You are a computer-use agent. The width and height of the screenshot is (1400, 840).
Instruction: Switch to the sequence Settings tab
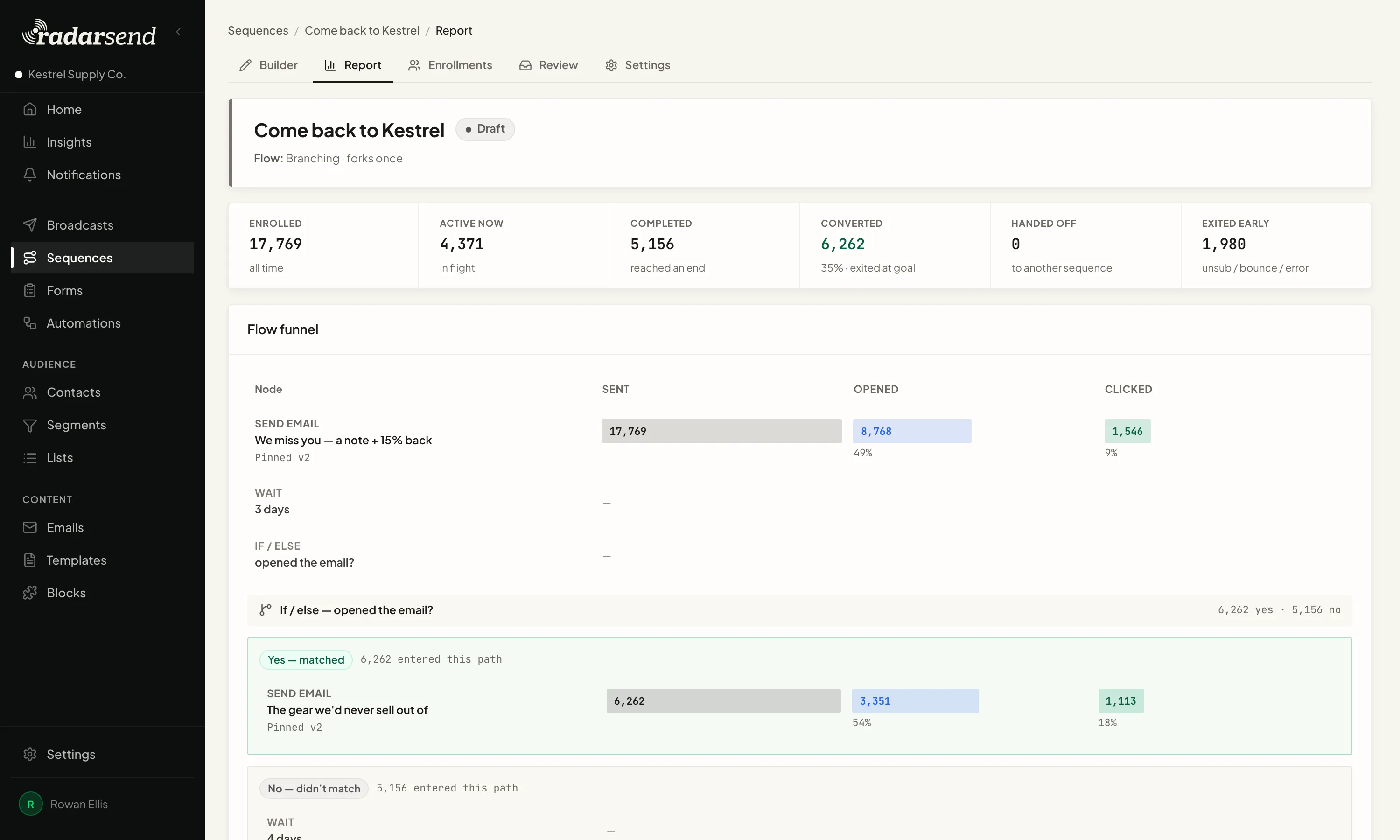637,66
